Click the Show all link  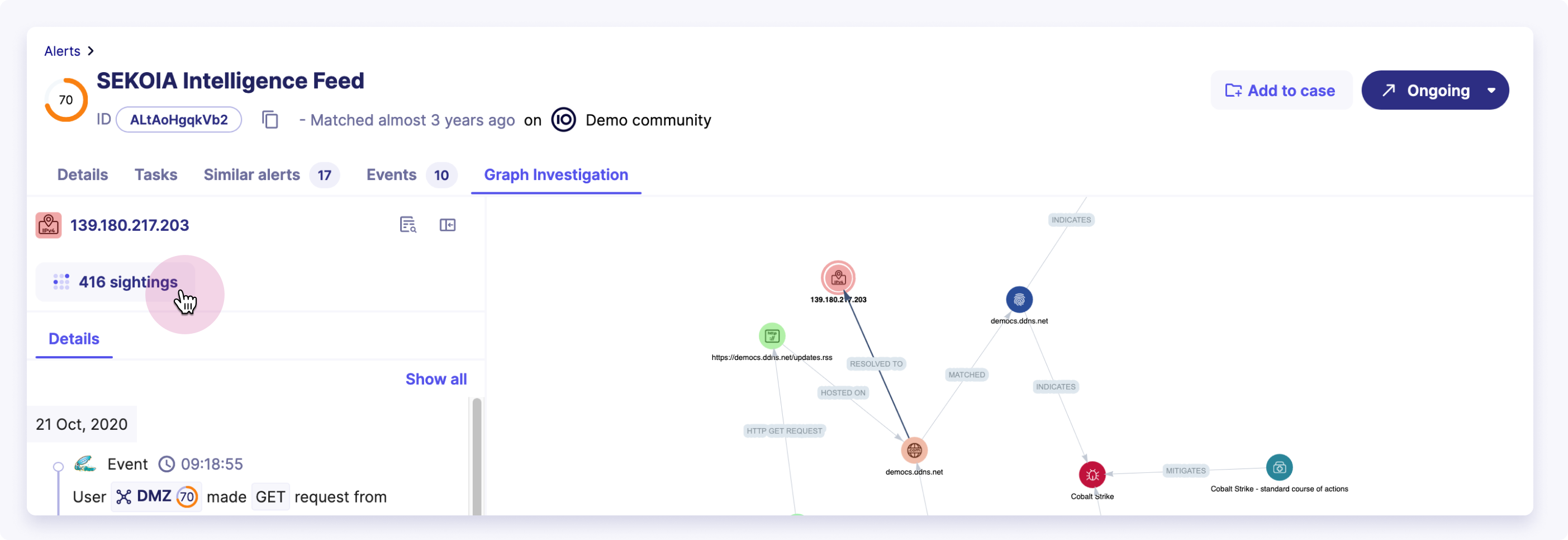[436, 378]
